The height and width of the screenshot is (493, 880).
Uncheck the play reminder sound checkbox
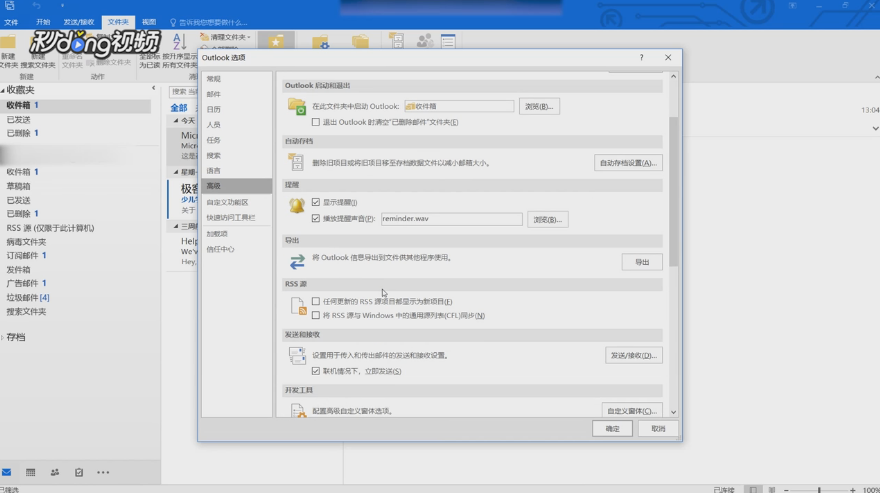pos(316,218)
